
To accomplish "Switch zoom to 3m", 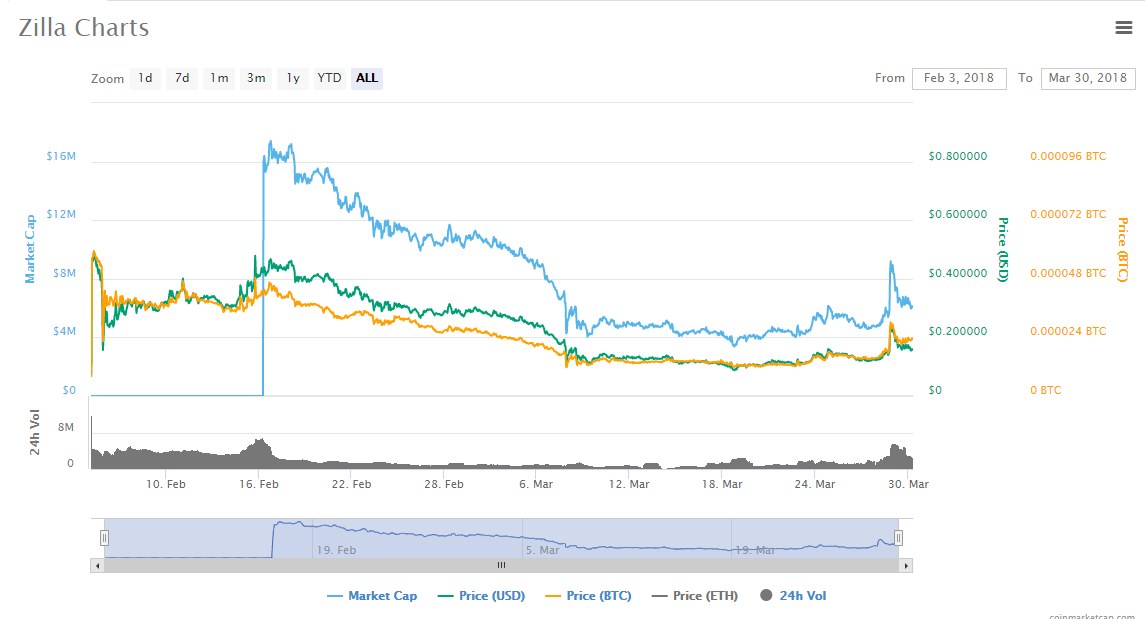I will pyautogui.click(x=256, y=78).
